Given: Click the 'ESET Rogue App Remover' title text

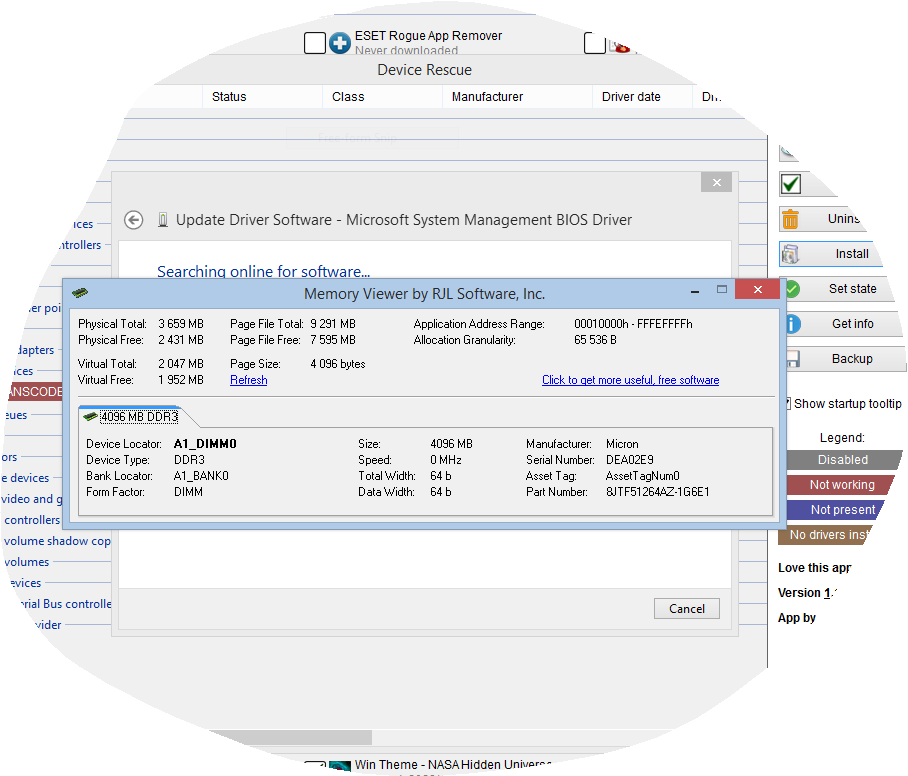Looking at the screenshot, I should point(429,35).
